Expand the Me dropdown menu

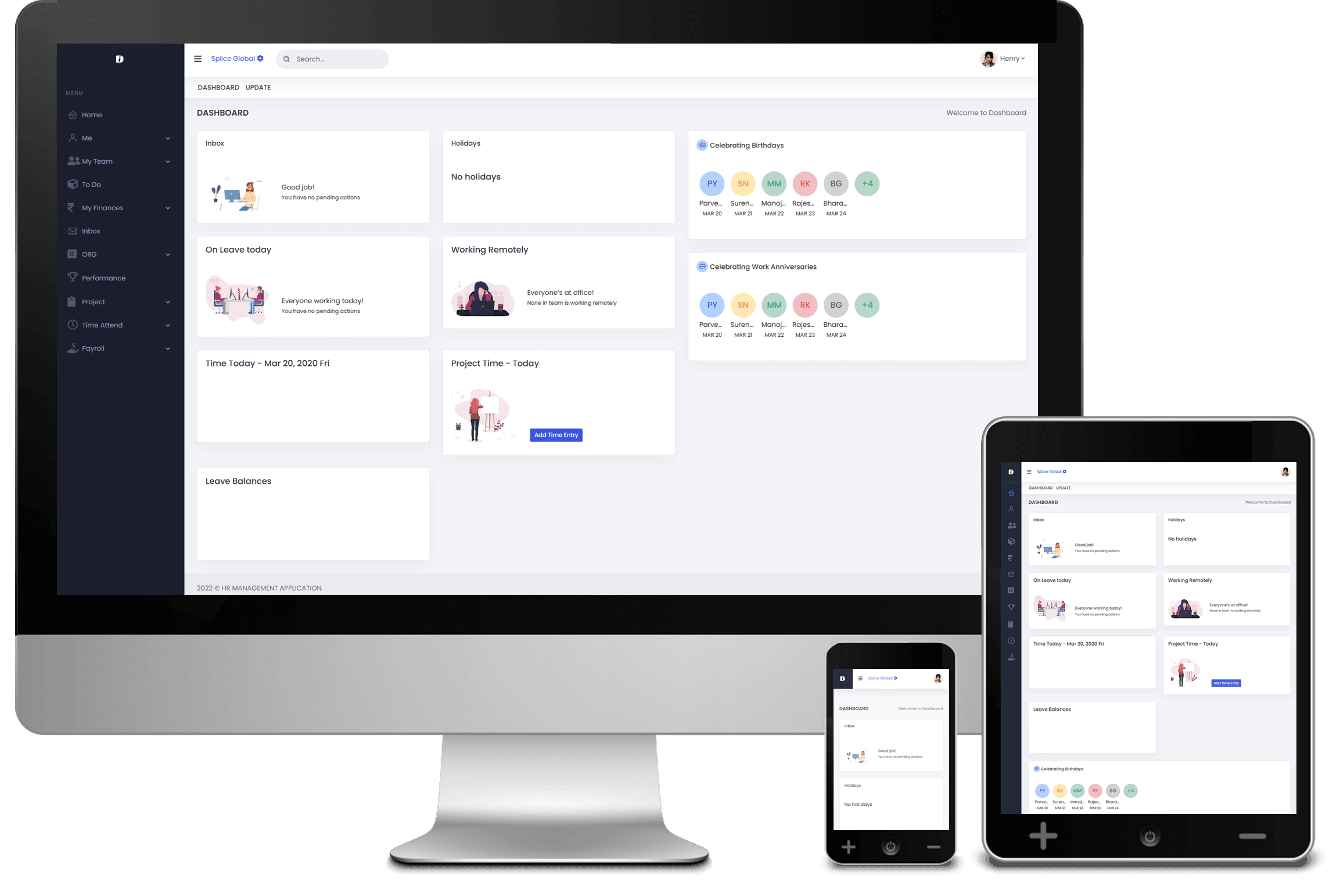pos(117,137)
